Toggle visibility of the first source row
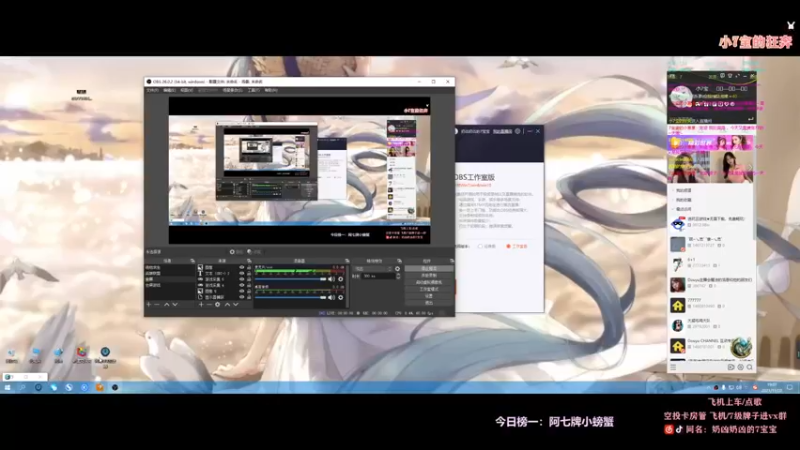This screenshot has width=800, height=450. click(x=242, y=267)
